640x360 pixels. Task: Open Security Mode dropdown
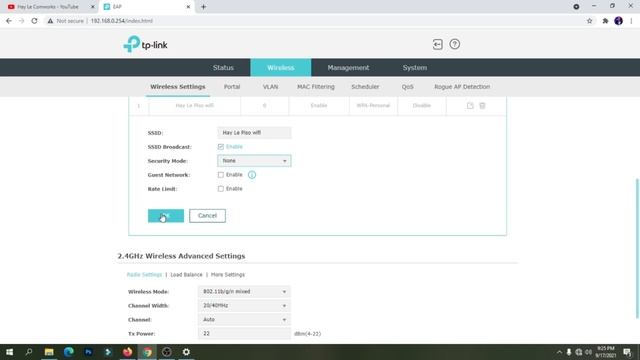tap(254, 161)
